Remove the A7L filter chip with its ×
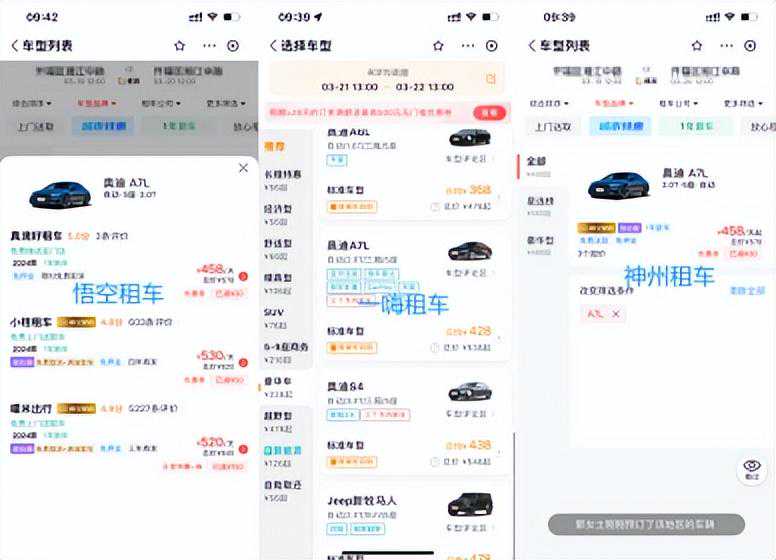The image size is (776, 560). point(616,314)
